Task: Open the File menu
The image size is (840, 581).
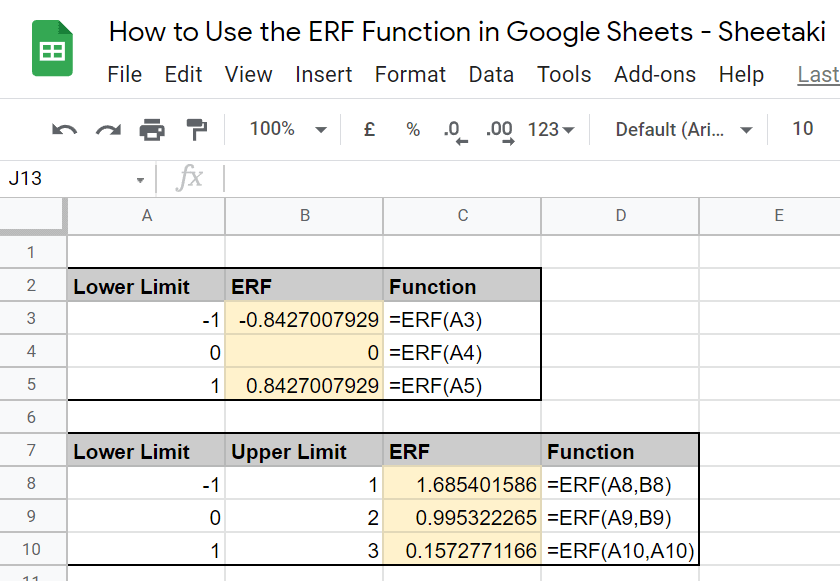Action: click(124, 74)
